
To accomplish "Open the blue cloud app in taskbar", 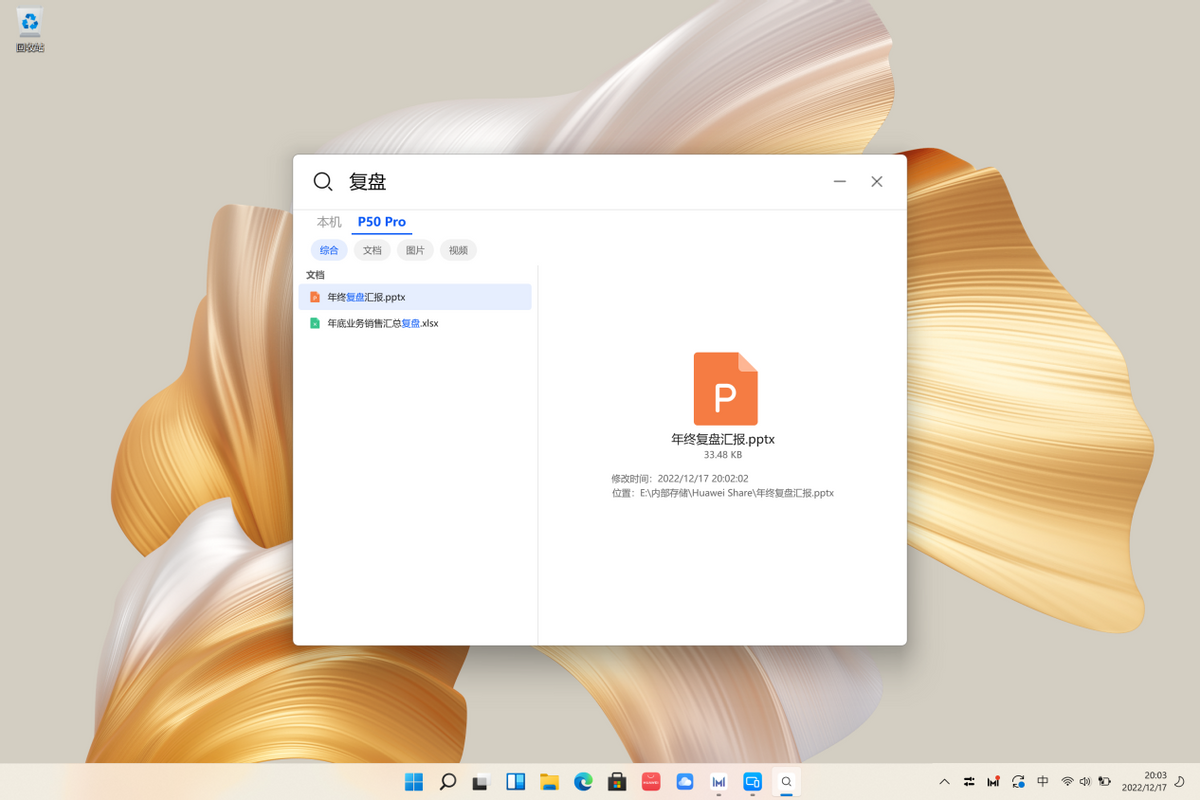I will 685,782.
